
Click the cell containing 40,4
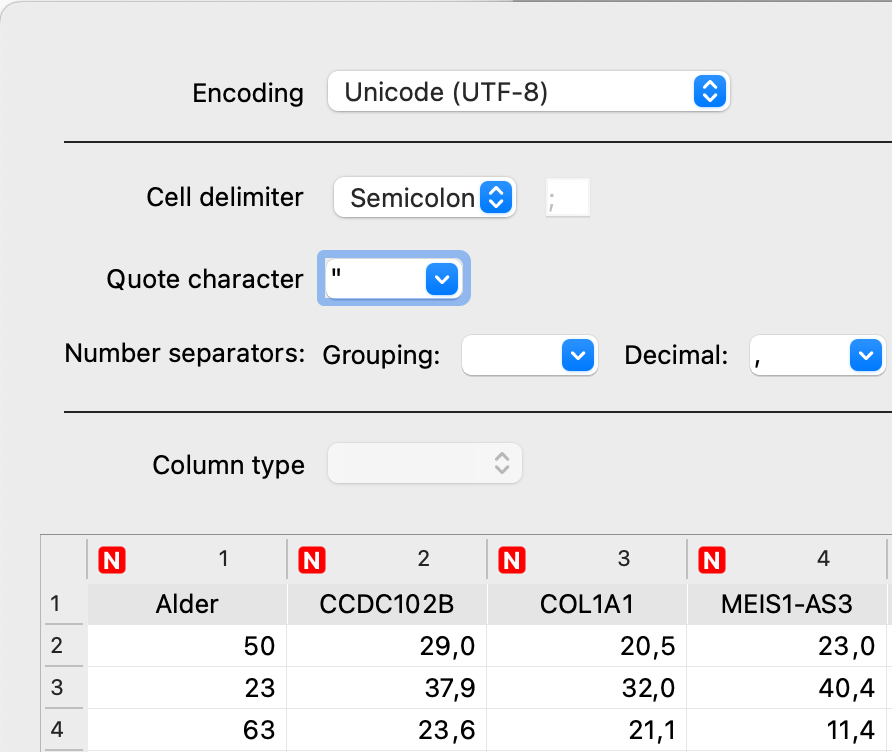(787, 688)
